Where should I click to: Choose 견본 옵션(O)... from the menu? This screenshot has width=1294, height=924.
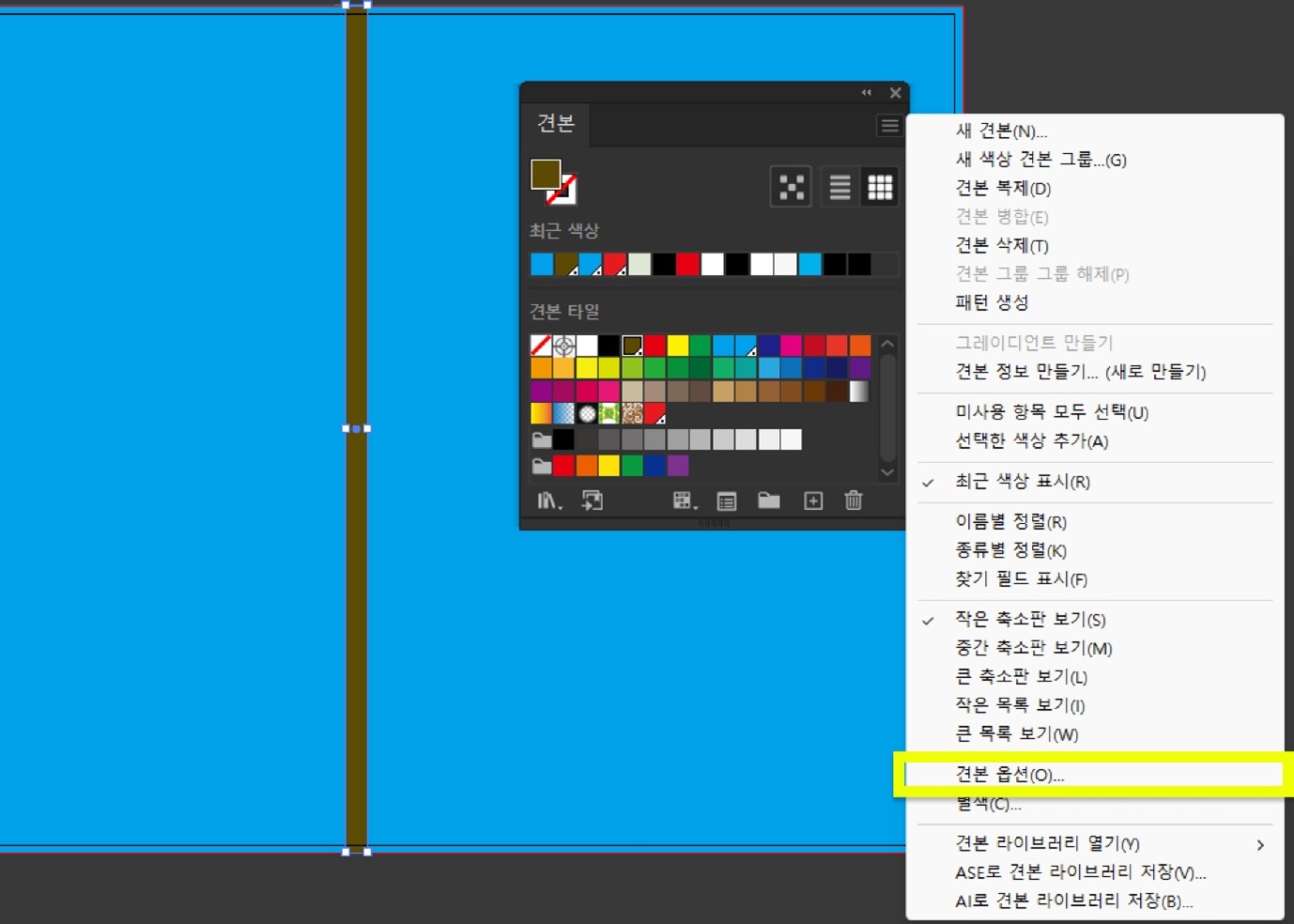pos(1009,775)
